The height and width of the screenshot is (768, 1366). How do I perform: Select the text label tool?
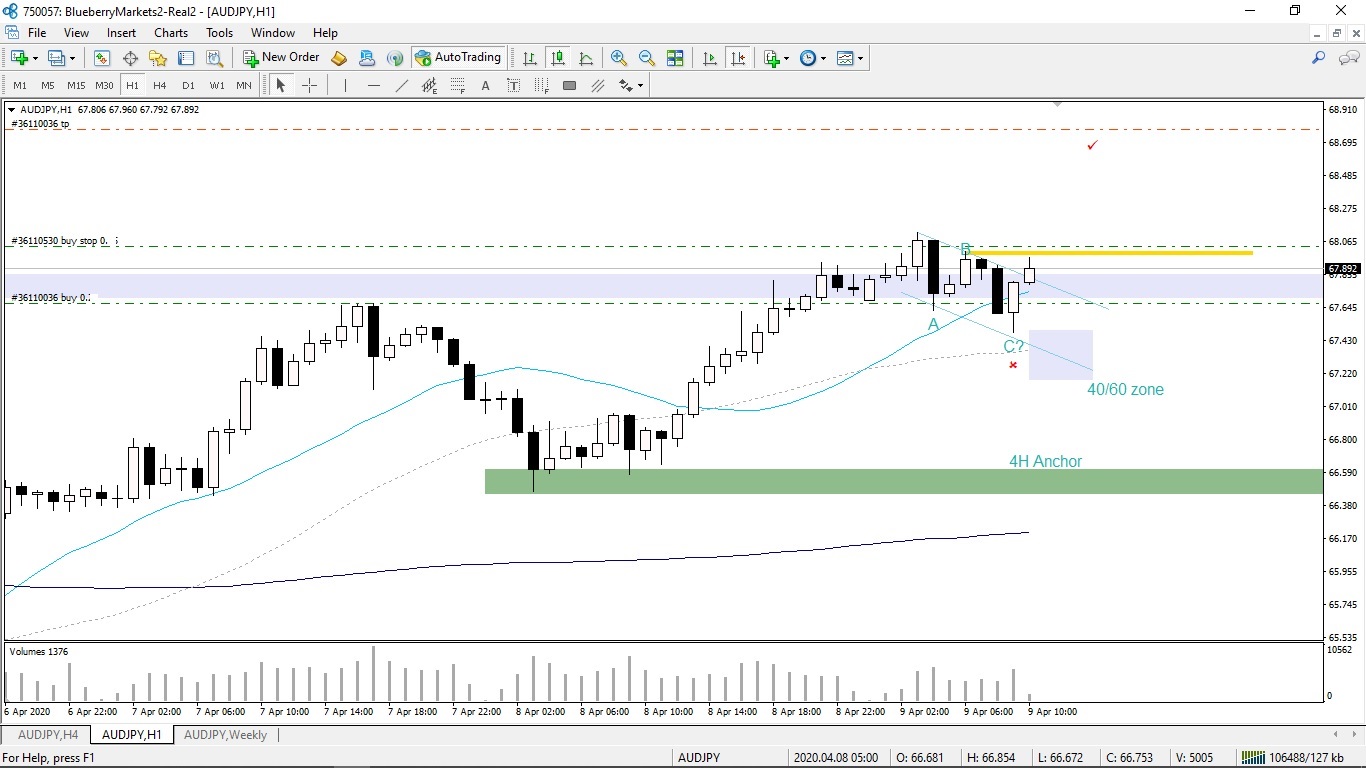(x=514, y=86)
